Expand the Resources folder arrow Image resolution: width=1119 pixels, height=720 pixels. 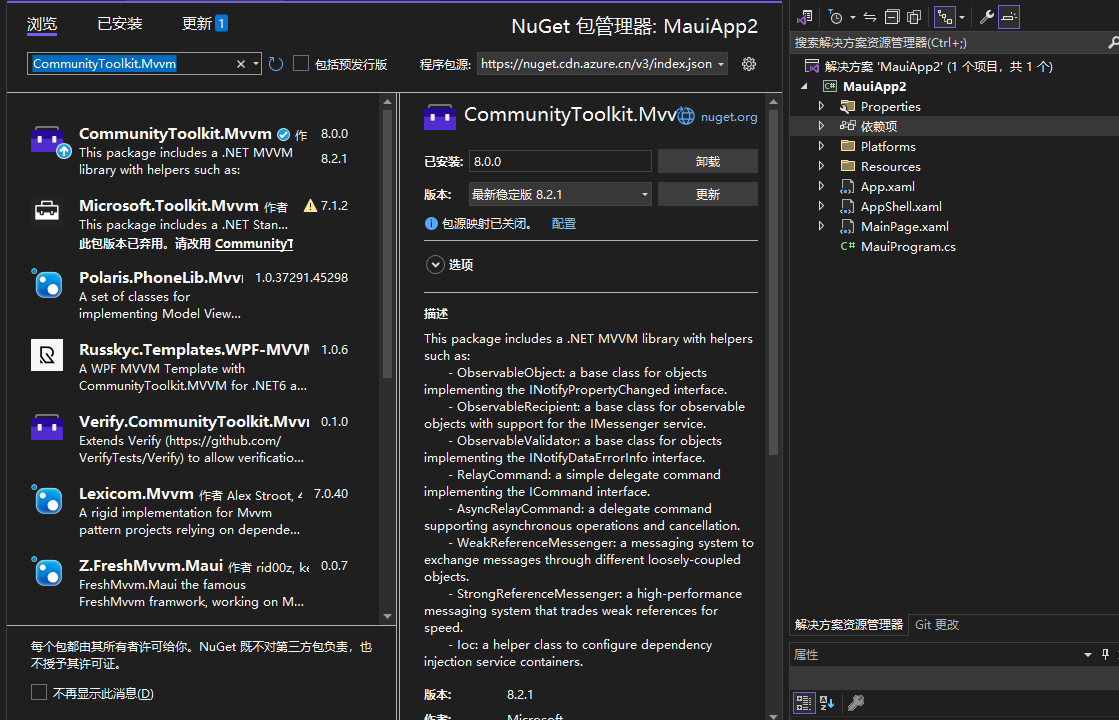click(x=821, y=166)
